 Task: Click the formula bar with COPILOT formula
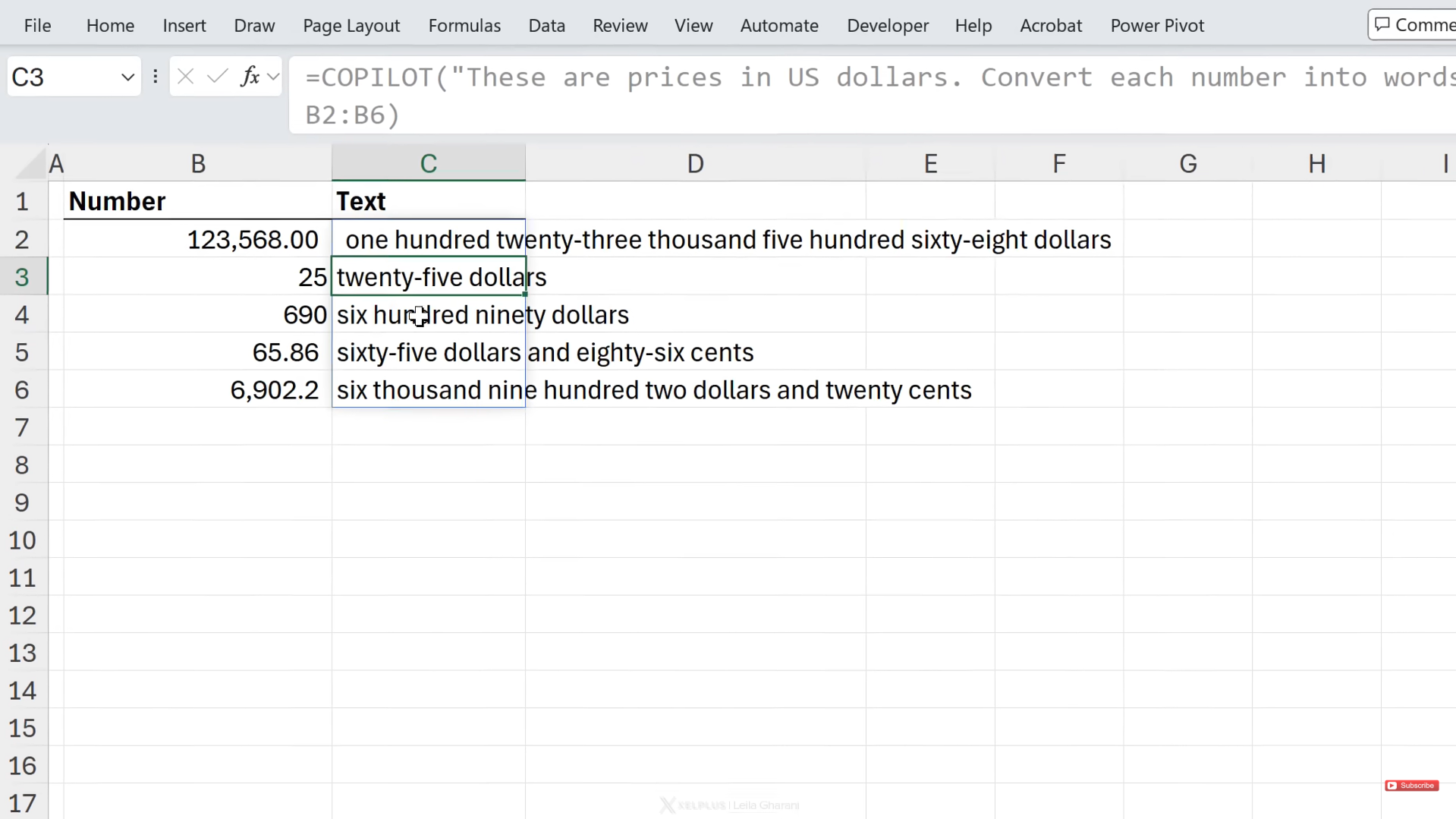click(873, 96)
